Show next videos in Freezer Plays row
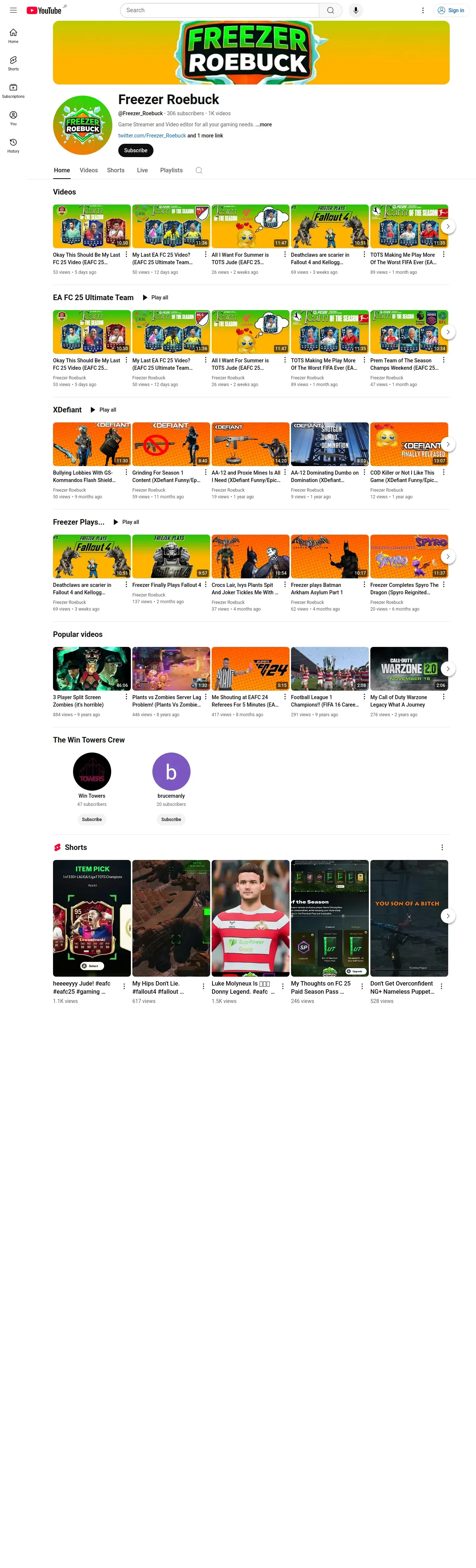This screenshot has width=476, height=1568. tap(448, 557)
